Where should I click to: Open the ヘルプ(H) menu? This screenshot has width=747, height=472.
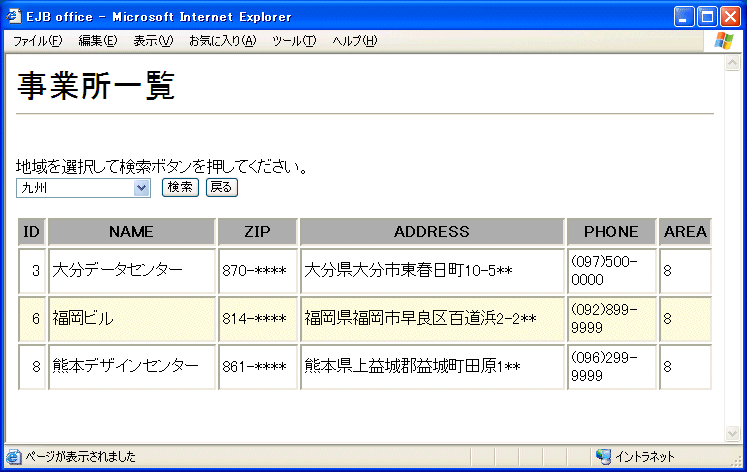tap(354, 41)
